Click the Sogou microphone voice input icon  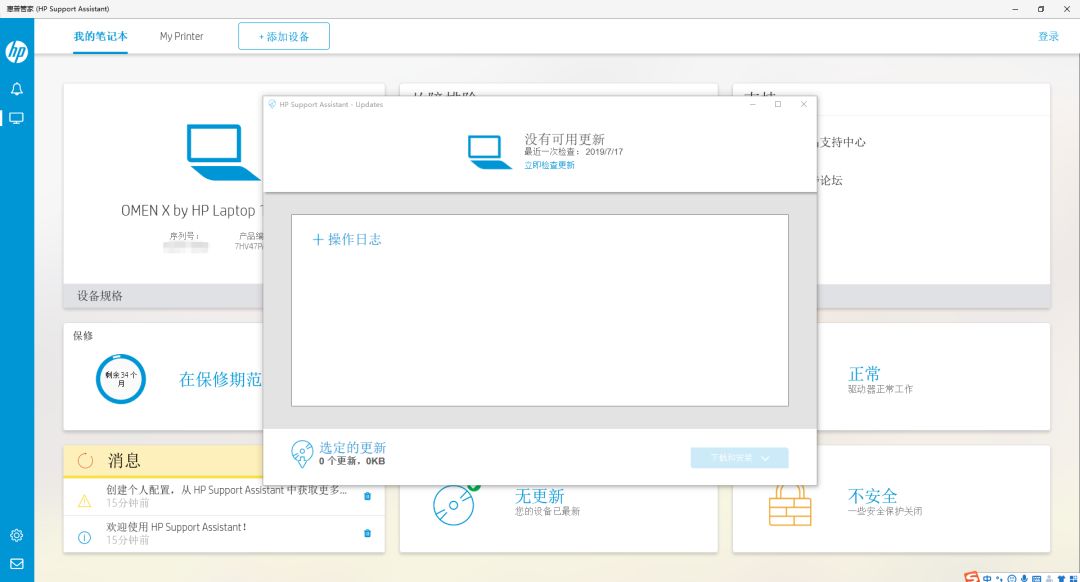coord(1024,579)
